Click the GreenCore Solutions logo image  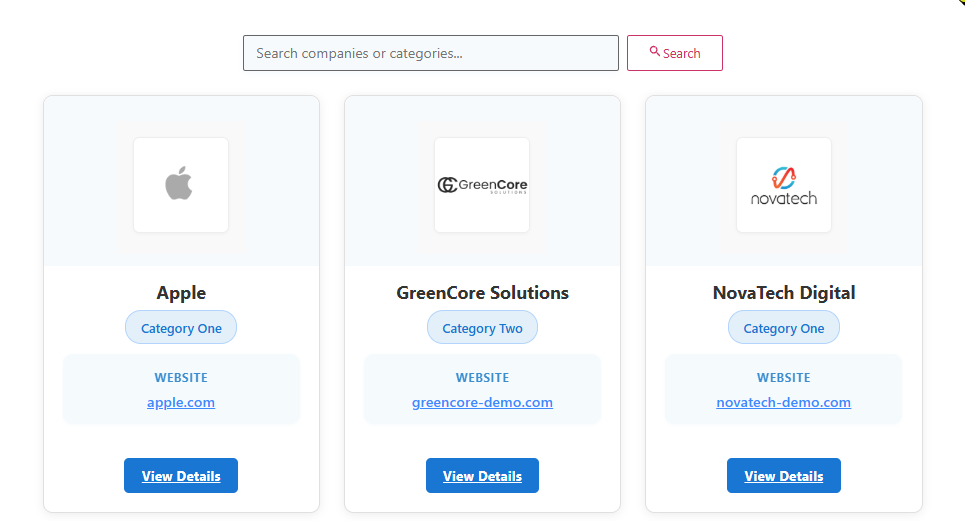[x=482, y=185]
